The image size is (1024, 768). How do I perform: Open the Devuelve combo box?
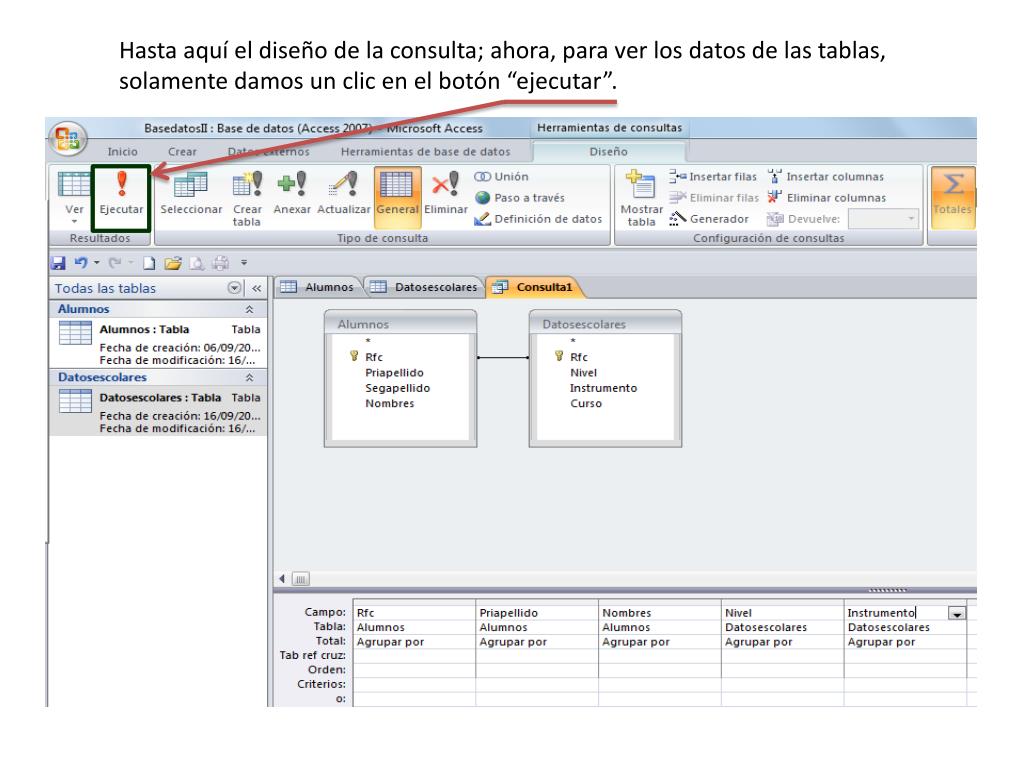883,219
